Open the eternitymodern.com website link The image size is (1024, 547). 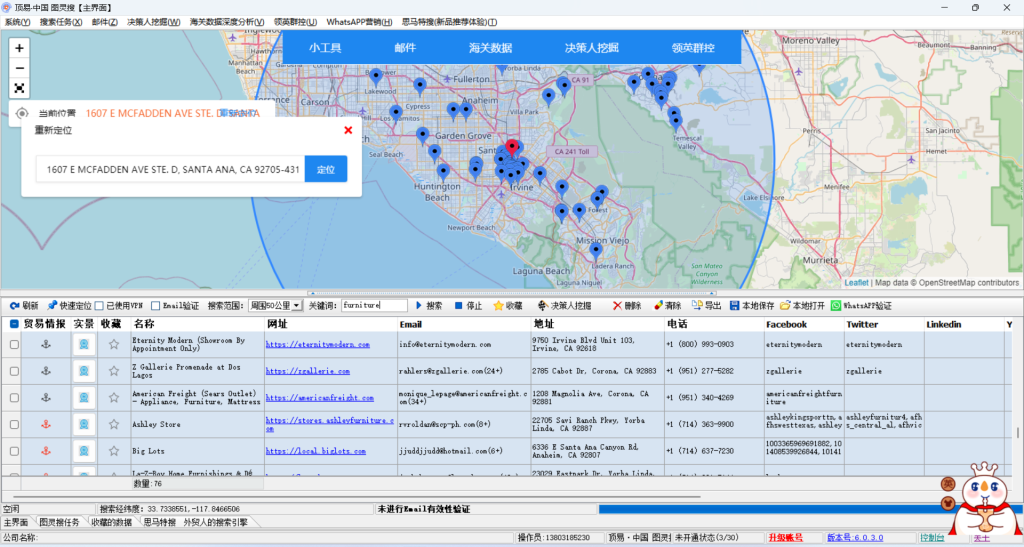317,344
